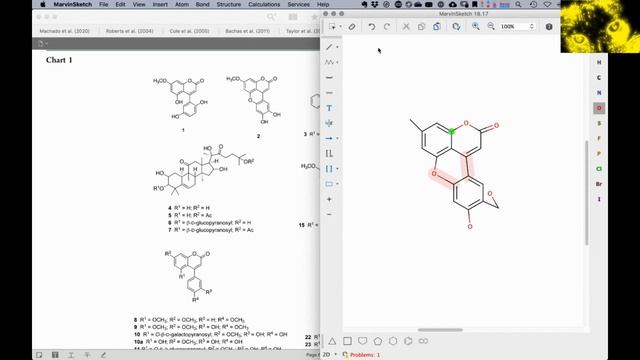Open the Services menu
Screen dimensions: 640x360
coord(298,4)
